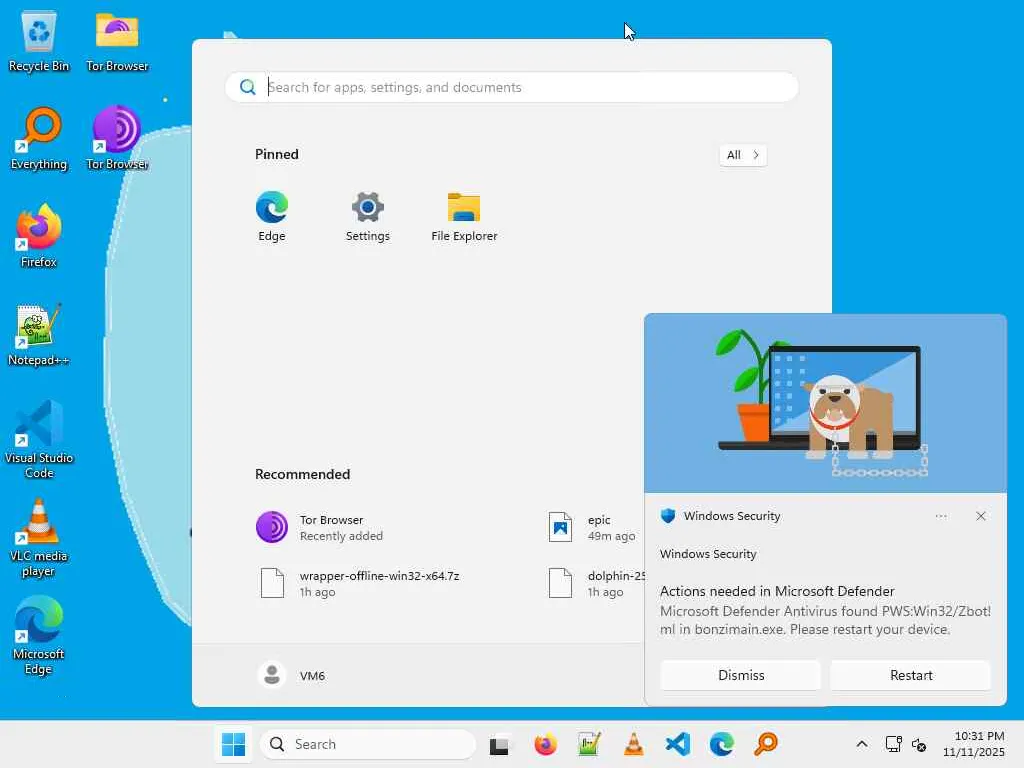Image resolution: width=1024 pixels, height=768 pixels.
Task: Select the Firefox desktop shortcut
Action: pyautogui.click(x=39, y=236)
